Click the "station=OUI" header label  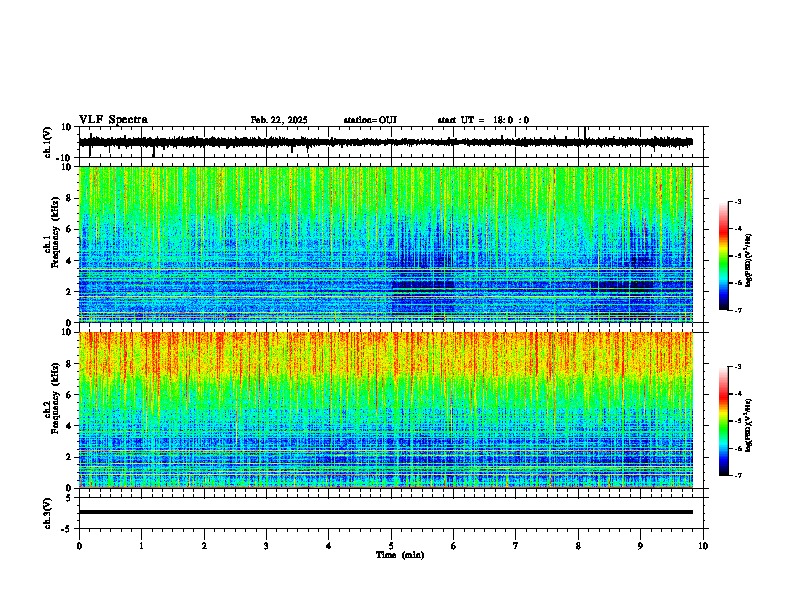(370, 120)
